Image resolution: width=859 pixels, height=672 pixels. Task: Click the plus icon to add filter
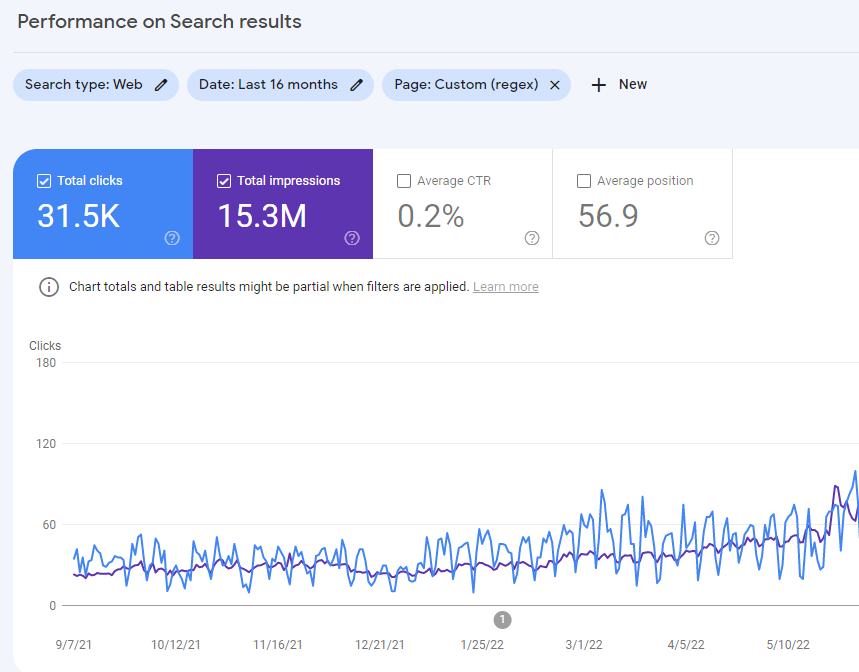point(599,85)
